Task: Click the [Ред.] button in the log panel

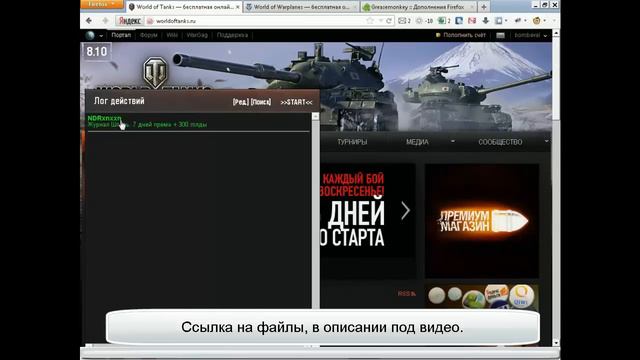Action: coord(241,102)
